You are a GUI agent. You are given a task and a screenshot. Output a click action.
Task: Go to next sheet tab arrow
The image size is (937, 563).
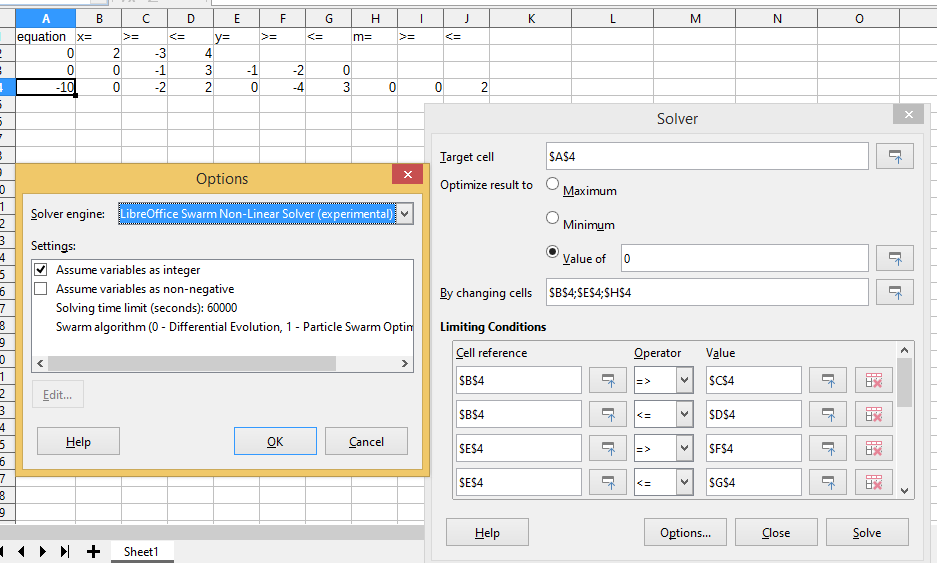pyautogui.click(x=43, y=551)
